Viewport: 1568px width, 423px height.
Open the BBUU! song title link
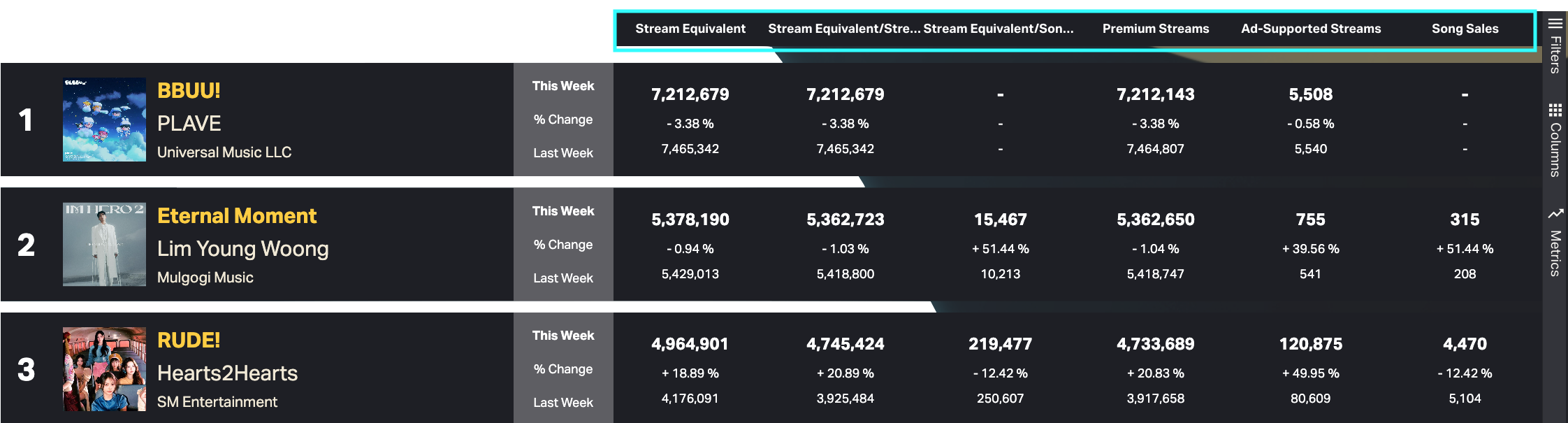click(189, 91)
